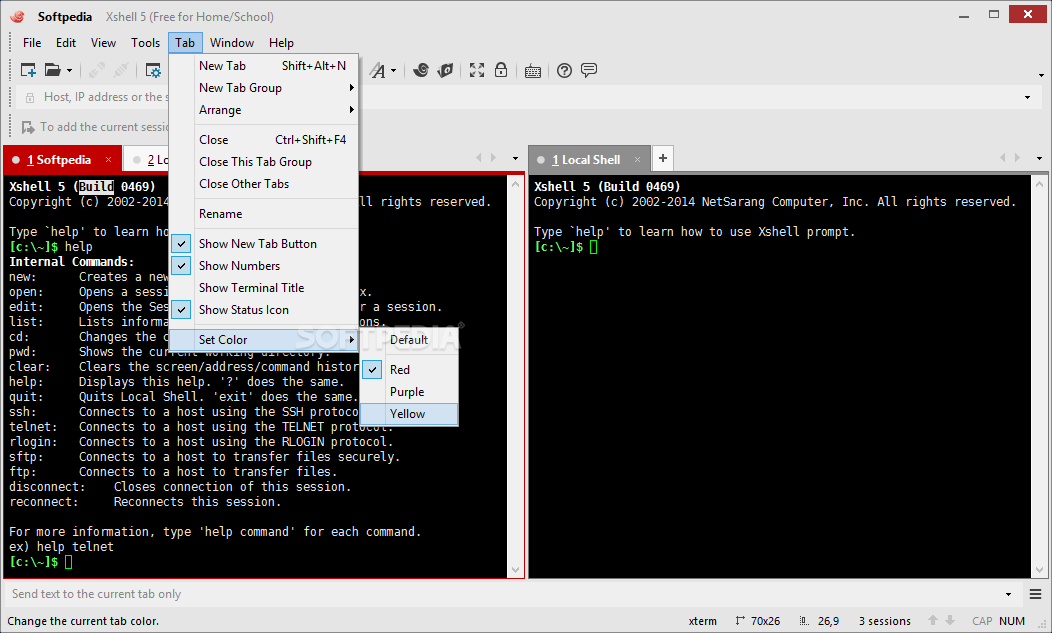The width and height of the screenshot is (1052, 633).
Task: Expand the Open folder dropdown arrow
Action: [x=69, y=70]
